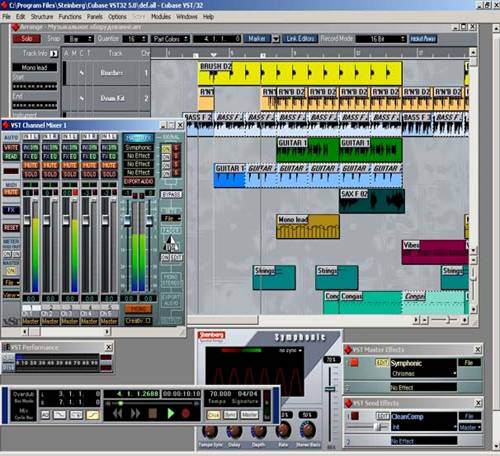Screen dimensions: 500x456
Task: Click EDIT button for CleanComp send effect
Action: pos(383,416)
